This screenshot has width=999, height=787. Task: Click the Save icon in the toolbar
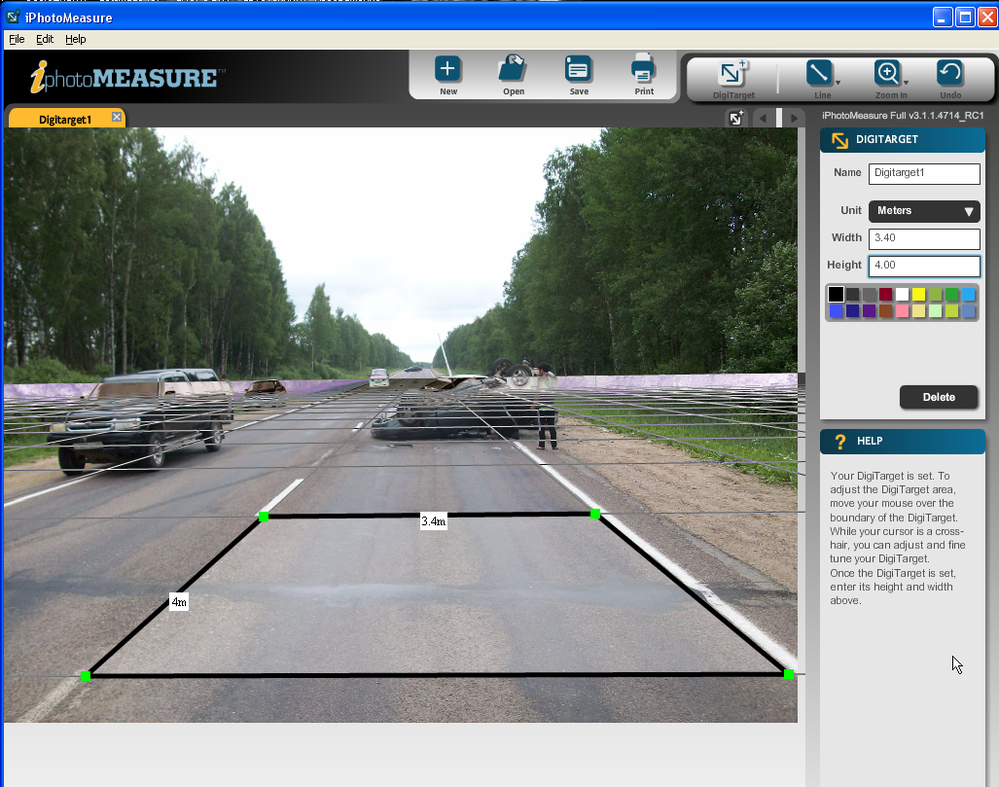[x=578, y=70]
